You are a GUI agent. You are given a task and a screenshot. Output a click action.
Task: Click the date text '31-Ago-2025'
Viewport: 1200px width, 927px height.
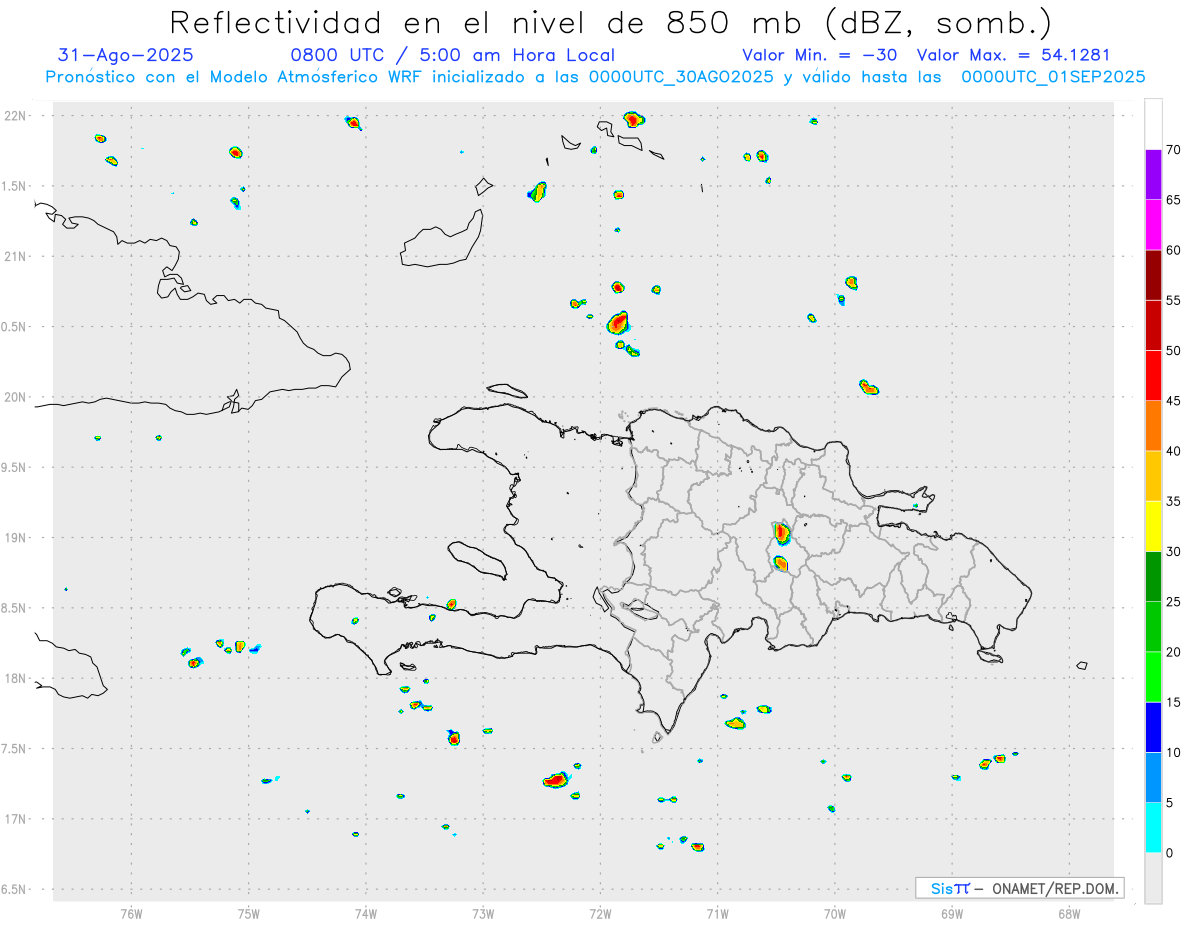point(126,55)
